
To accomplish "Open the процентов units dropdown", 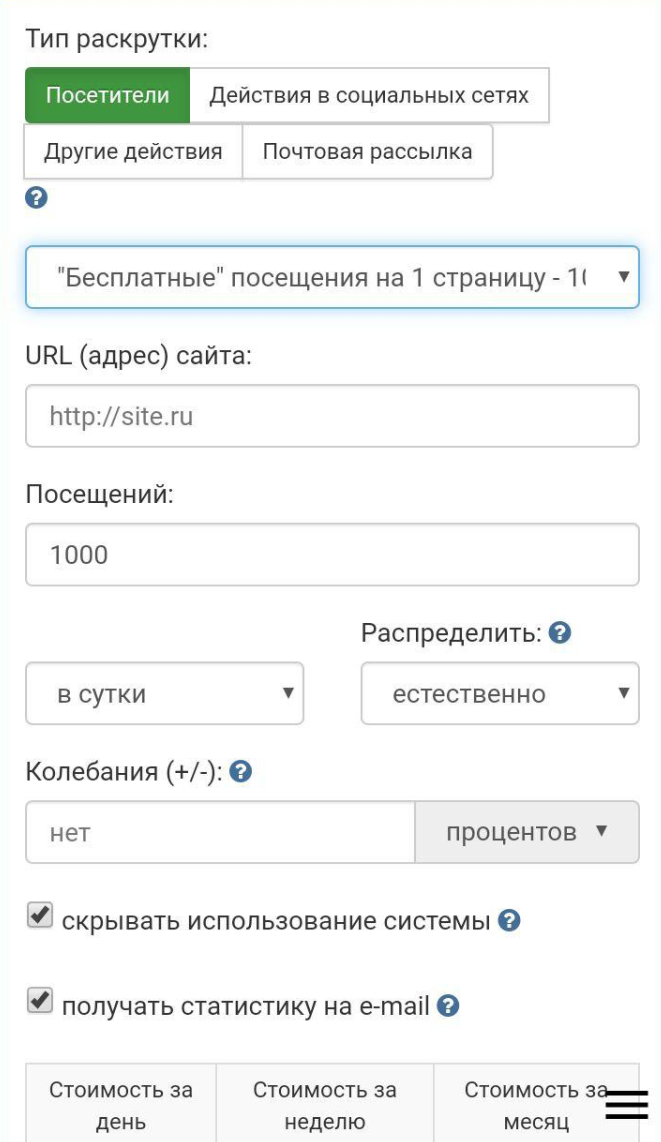I will point(526,832).
